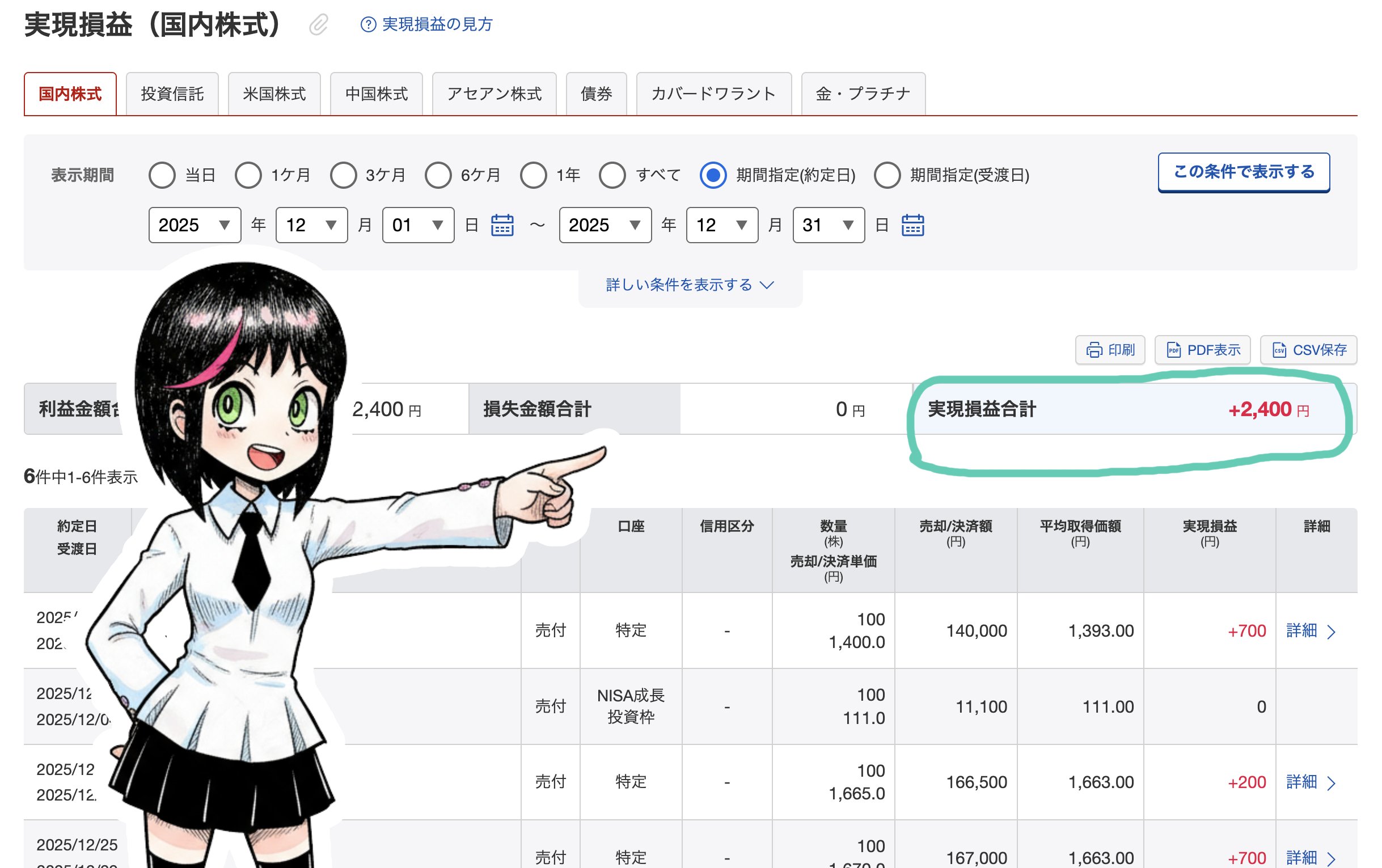Switch to the 米国株式 tab
This screenshot has width=1382, height=868.
coord(274,94)
